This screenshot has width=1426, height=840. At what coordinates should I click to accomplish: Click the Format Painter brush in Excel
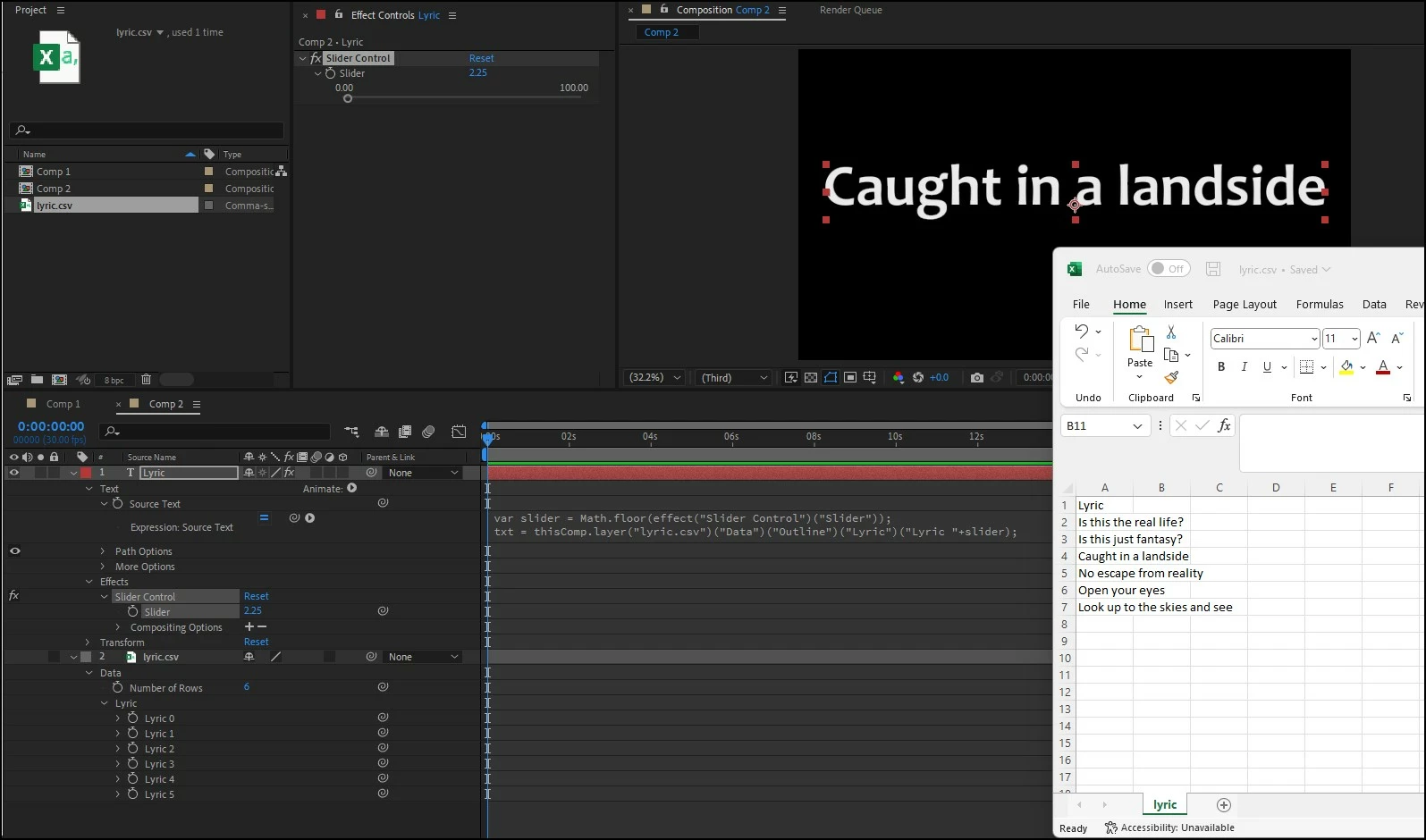pyautogui.click(x=1171, y=378)
